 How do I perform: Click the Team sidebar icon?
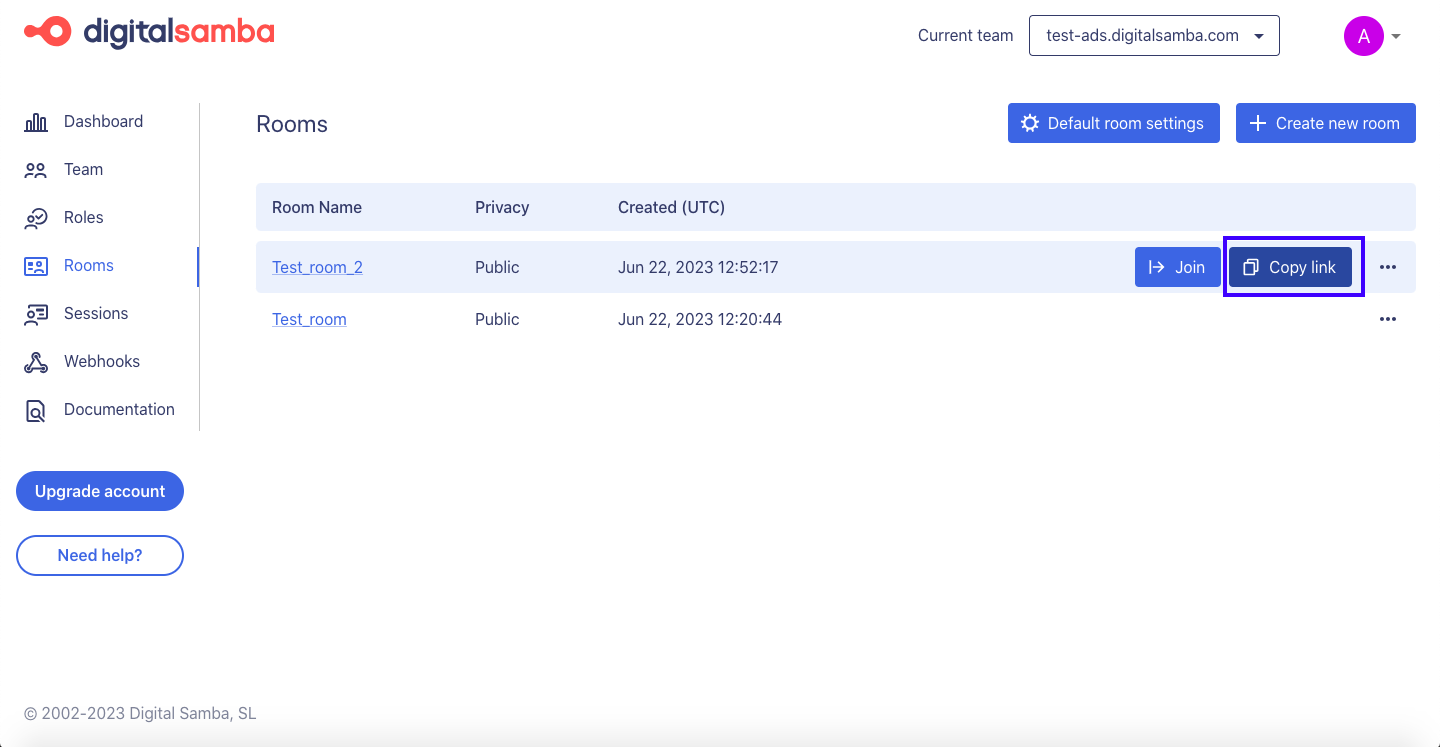[x=36, y=169]
